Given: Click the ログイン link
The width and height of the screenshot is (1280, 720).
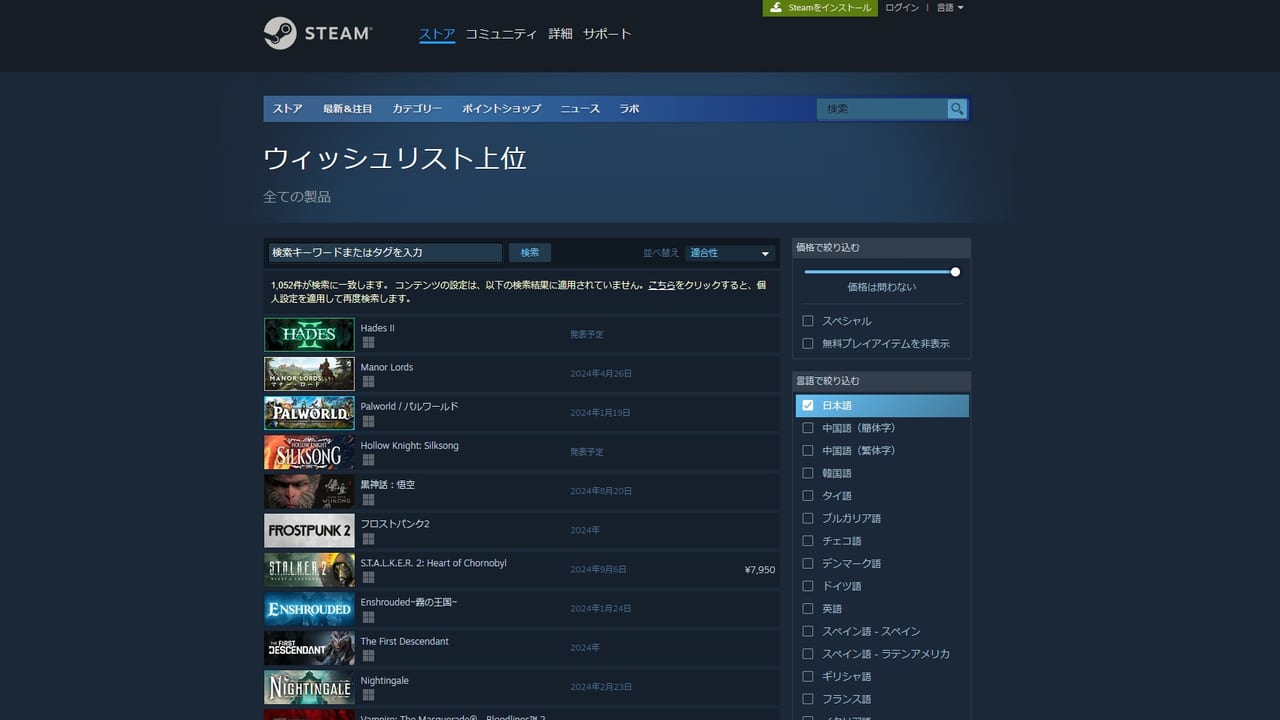Looking at the screenshot, I should tap(902, 8).
